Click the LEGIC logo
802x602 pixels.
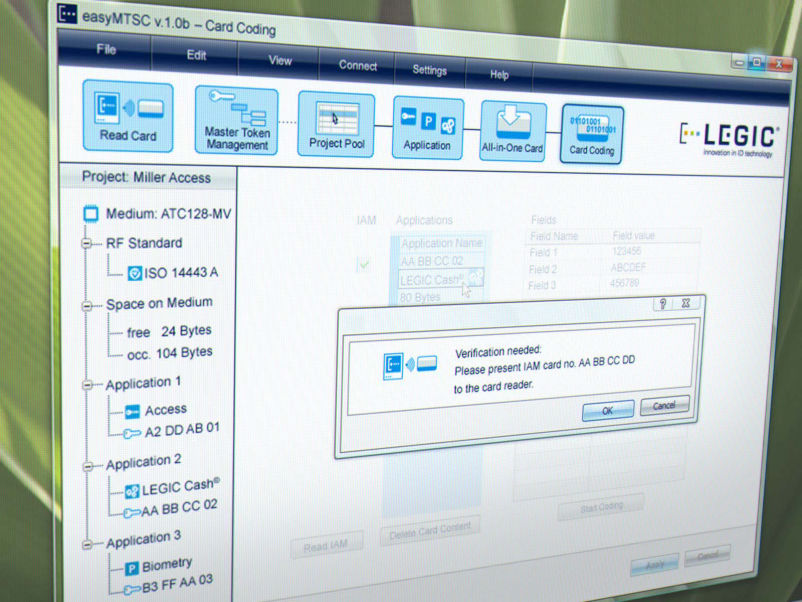coord(729,139)
